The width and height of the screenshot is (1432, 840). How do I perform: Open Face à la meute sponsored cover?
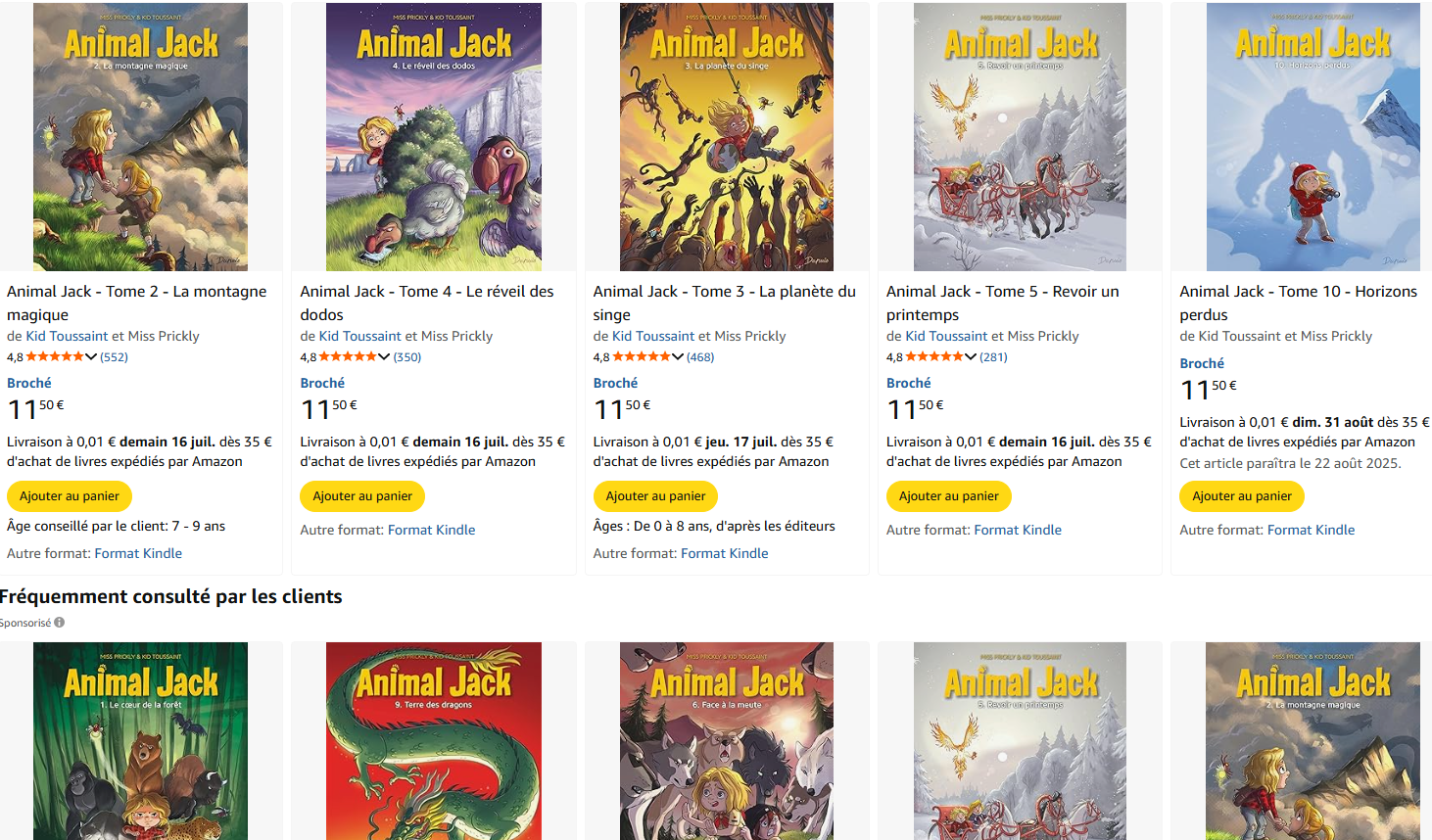coord(727,741)
